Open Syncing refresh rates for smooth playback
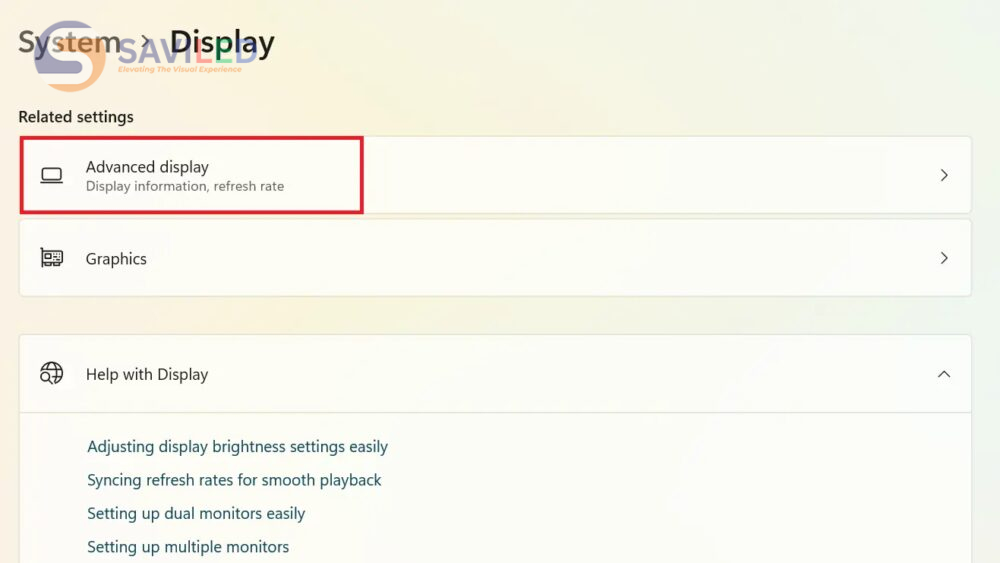This screenshot has width=1000, height=563. coord(234,480)
